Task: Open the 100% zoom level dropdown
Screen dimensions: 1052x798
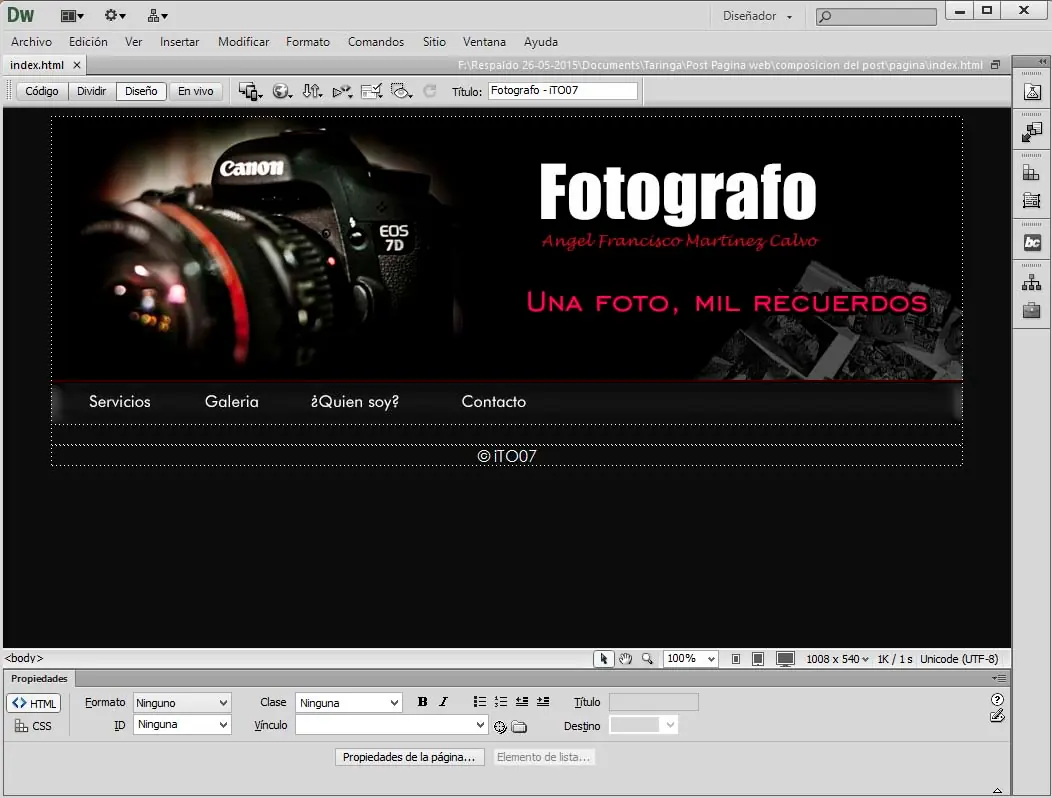Action: click(x=690, y=659)
